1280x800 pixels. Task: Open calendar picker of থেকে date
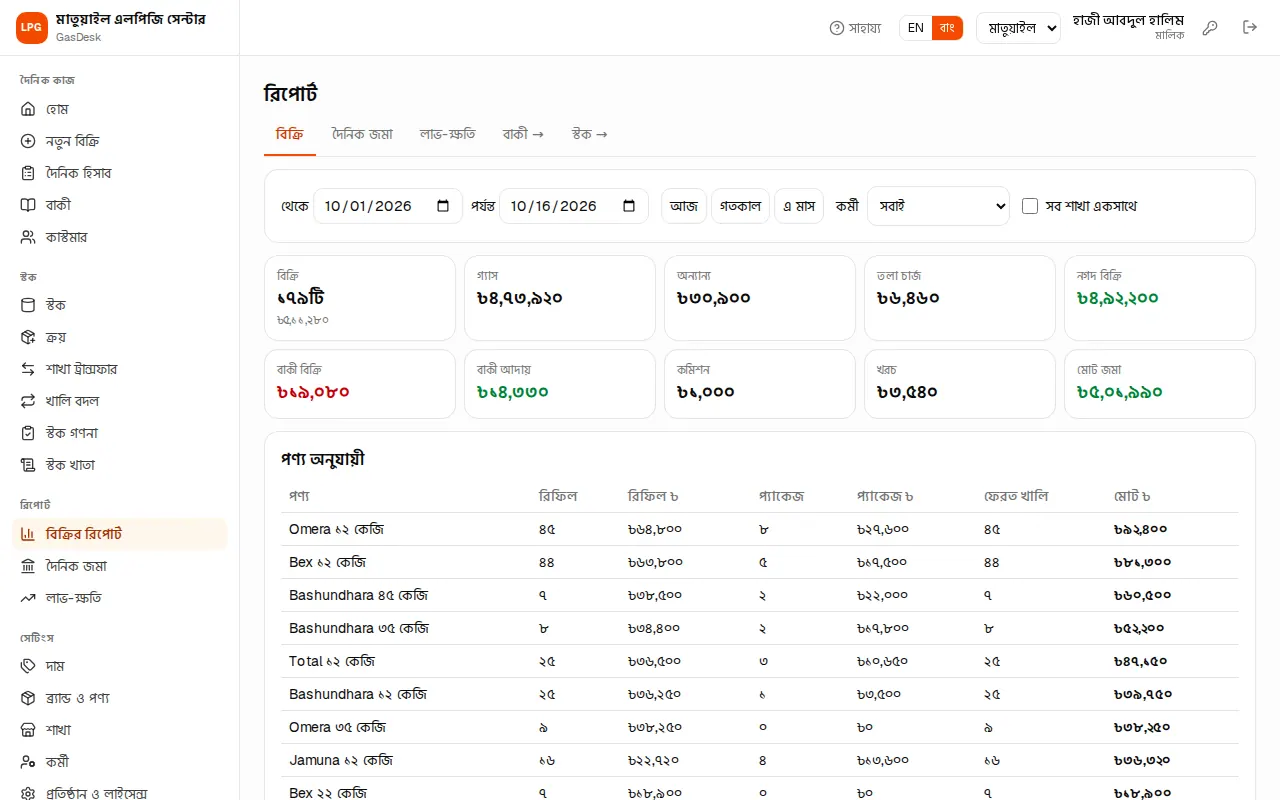[443, 206]
